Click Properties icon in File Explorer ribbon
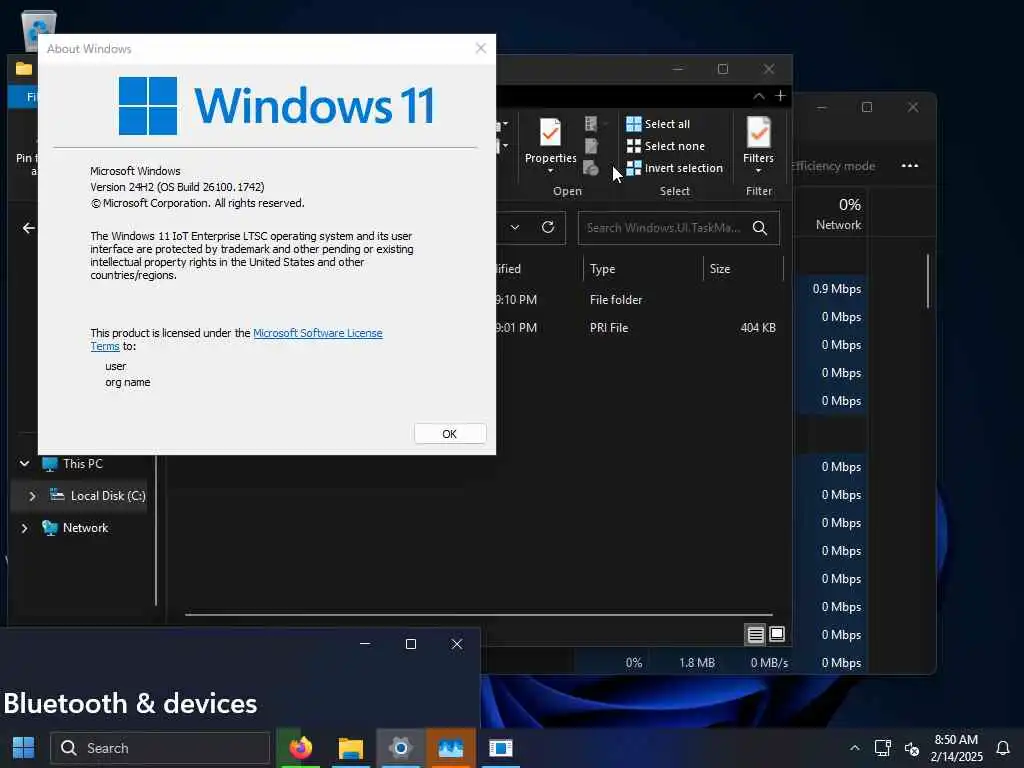Screen dimensions: 1024x768 coord(550,133)
